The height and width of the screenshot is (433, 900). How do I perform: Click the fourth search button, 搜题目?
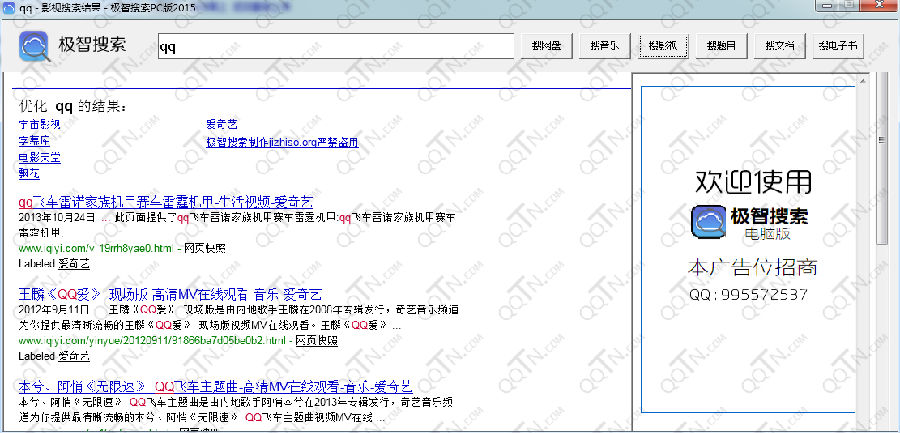[x=721, y=47]
